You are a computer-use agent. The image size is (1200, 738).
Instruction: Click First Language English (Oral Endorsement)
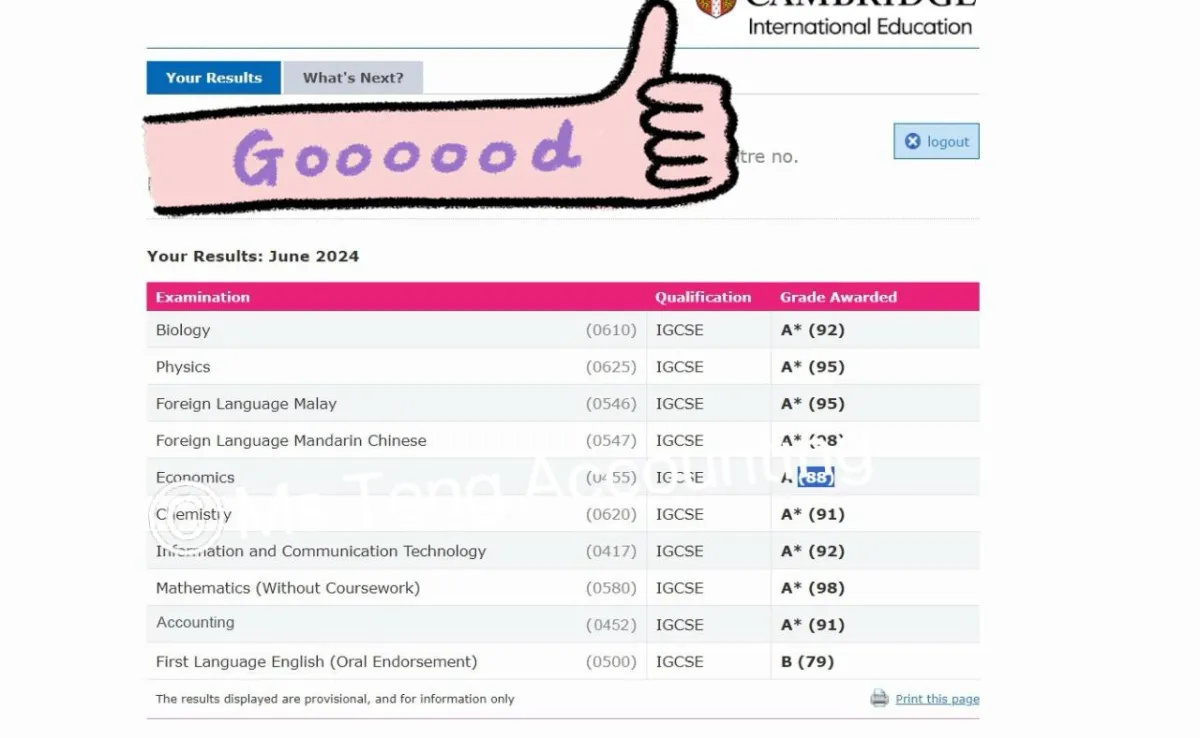(x=316, y=662)
